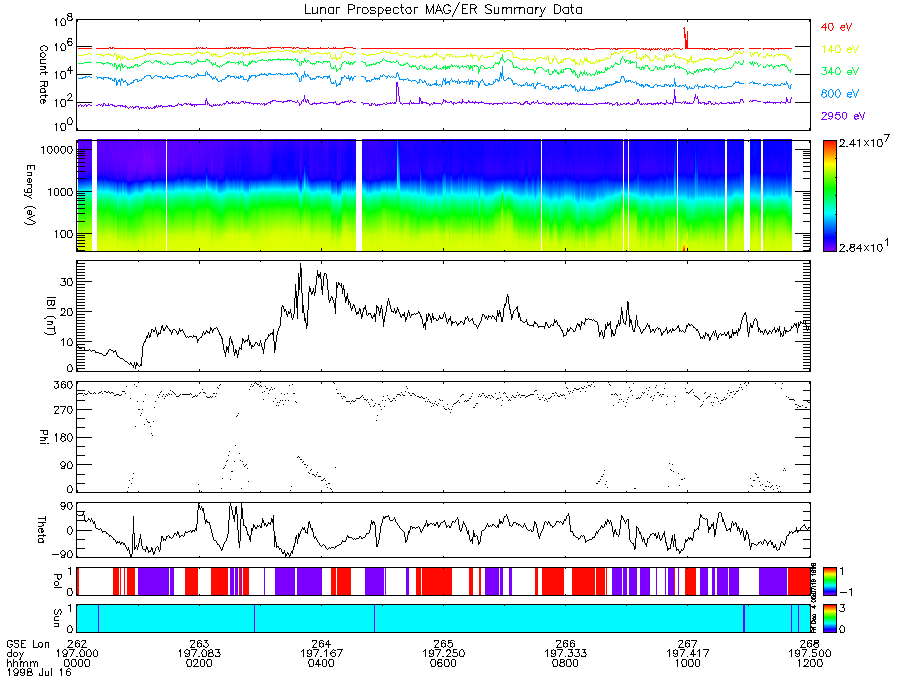The height and width of the screenshot is (700, 900).
Task: Click the '267' GSE longitude label
Action: tap(688, 644)
